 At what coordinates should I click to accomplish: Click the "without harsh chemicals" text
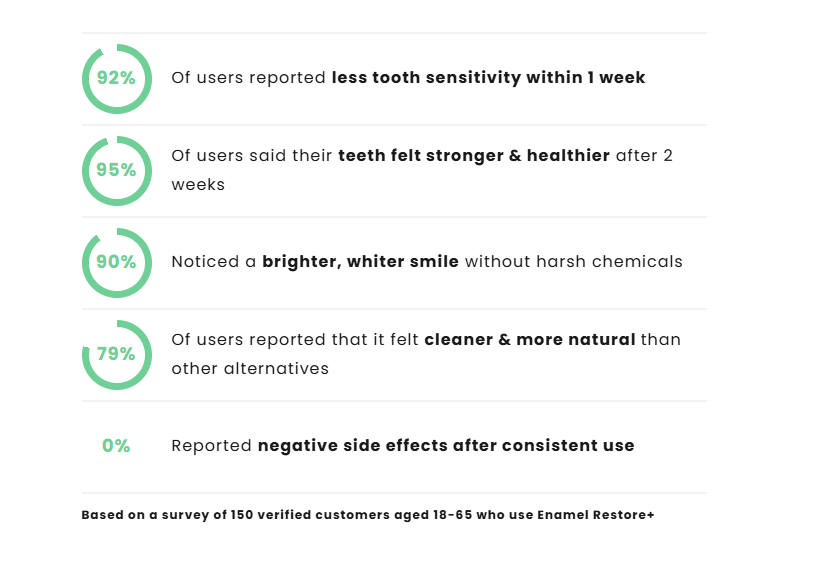click(574, 262)
